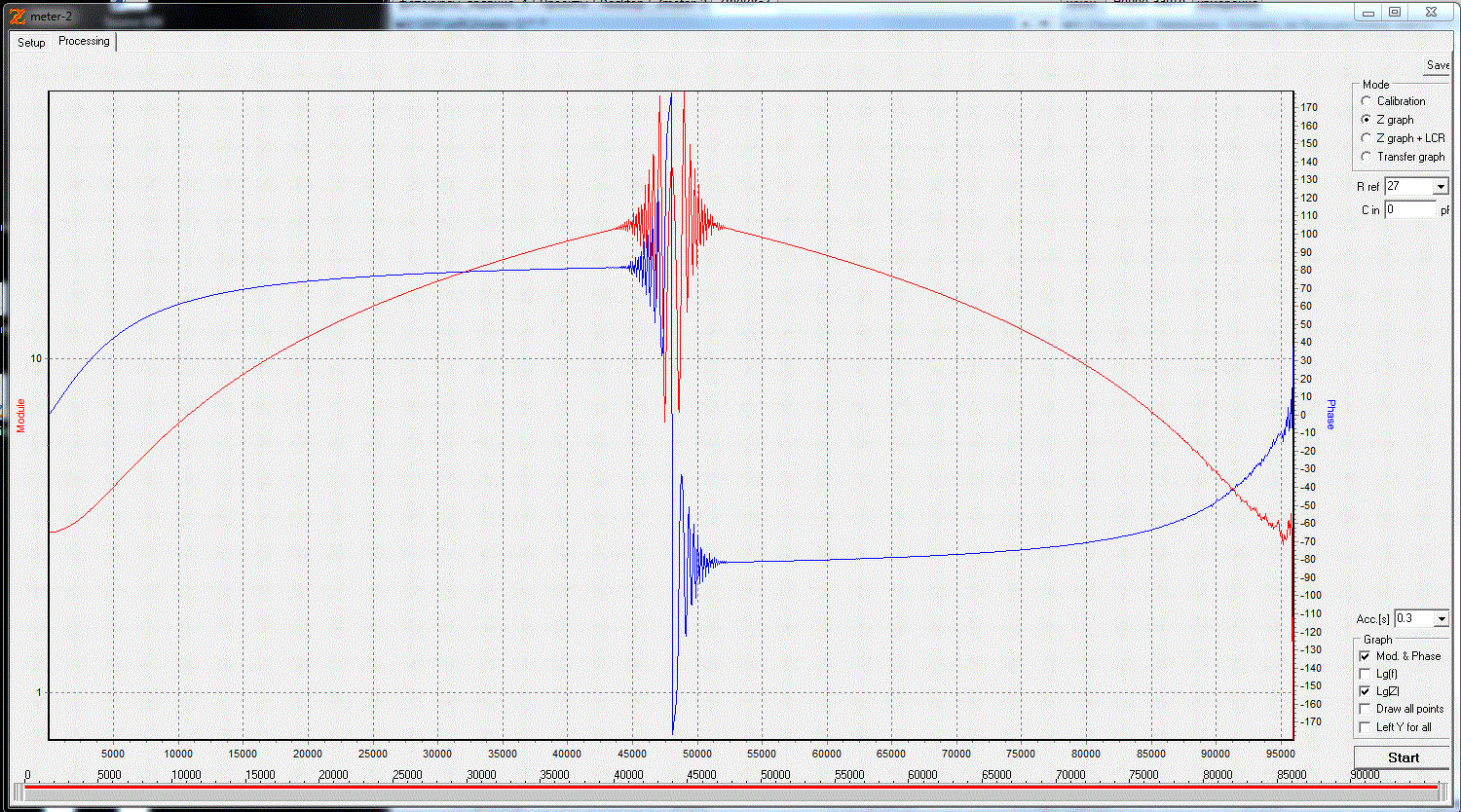Disable the Lg|Z| checkbox

(x=1365, y=691)
